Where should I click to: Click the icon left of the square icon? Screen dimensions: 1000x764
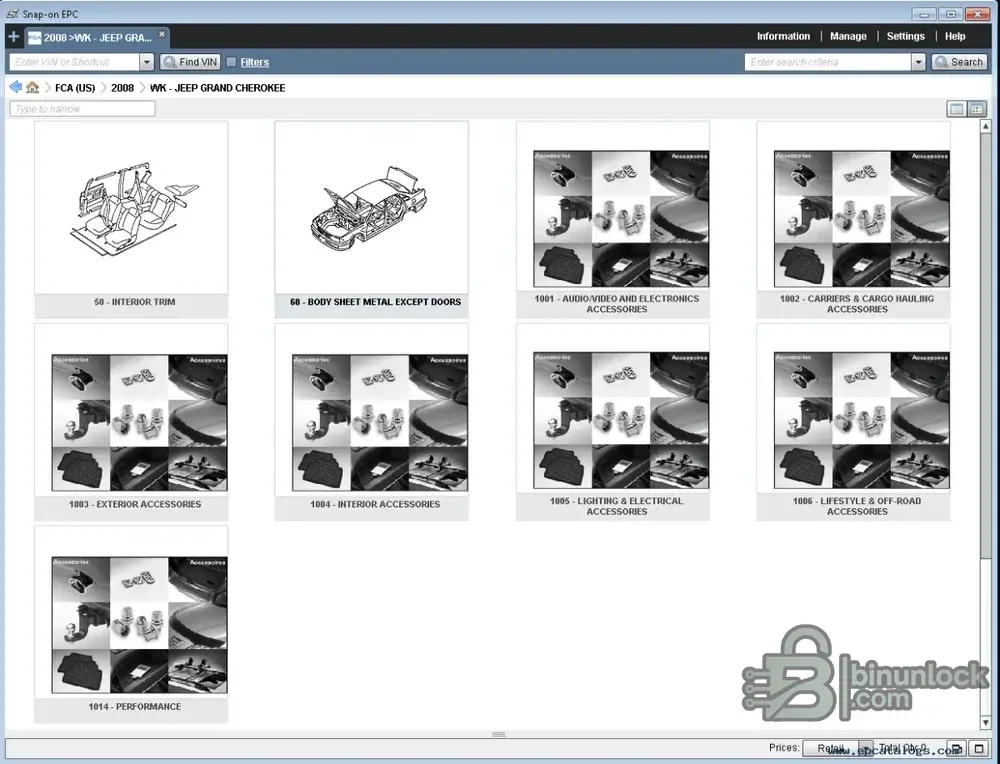click(x=957, y=747)
